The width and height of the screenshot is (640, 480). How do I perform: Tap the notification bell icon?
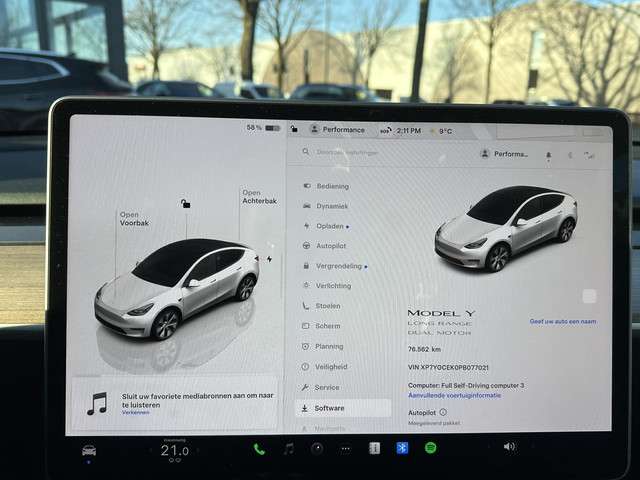(548, 155)
